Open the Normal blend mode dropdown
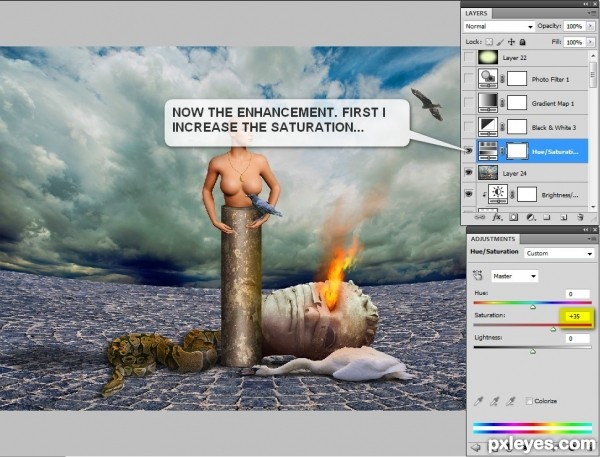This screenshot has width=600, height=457. click(499, 26)
